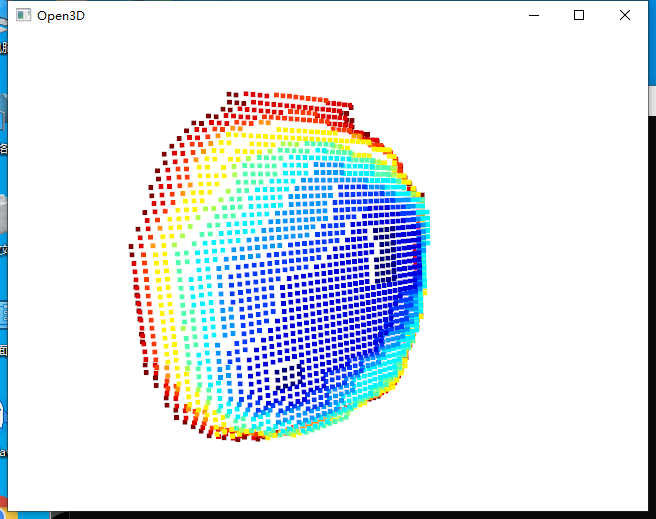Close the Open3D window
Screen dimensions: 656x519
[x=625, y=15]
